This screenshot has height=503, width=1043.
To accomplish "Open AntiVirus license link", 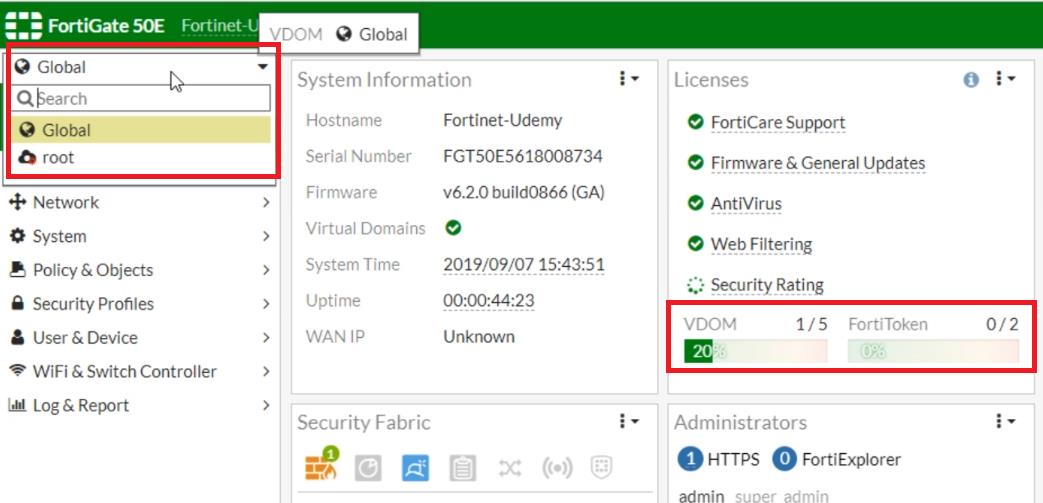I will coord(746,204).
